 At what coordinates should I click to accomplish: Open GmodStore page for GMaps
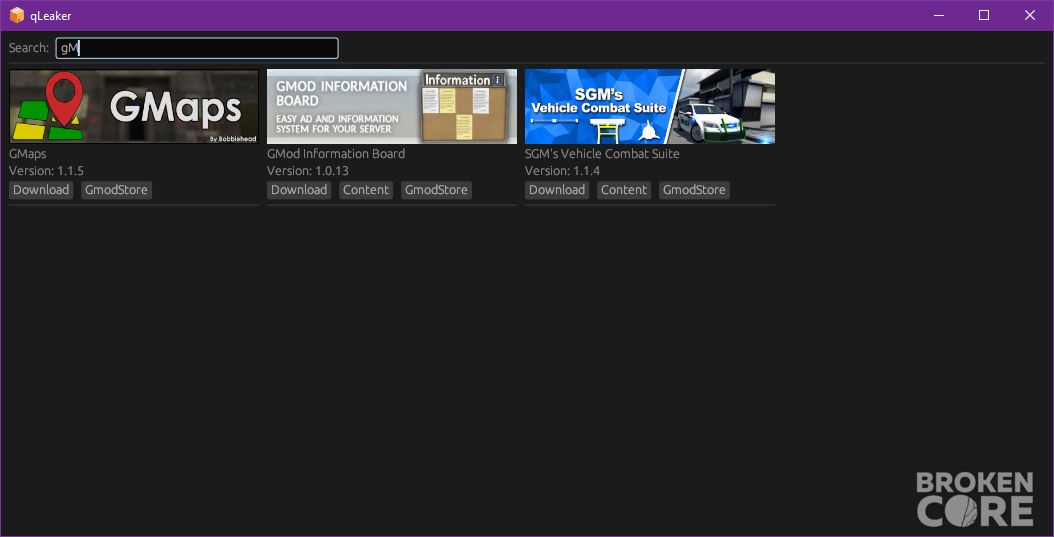(x=117, y=190)
